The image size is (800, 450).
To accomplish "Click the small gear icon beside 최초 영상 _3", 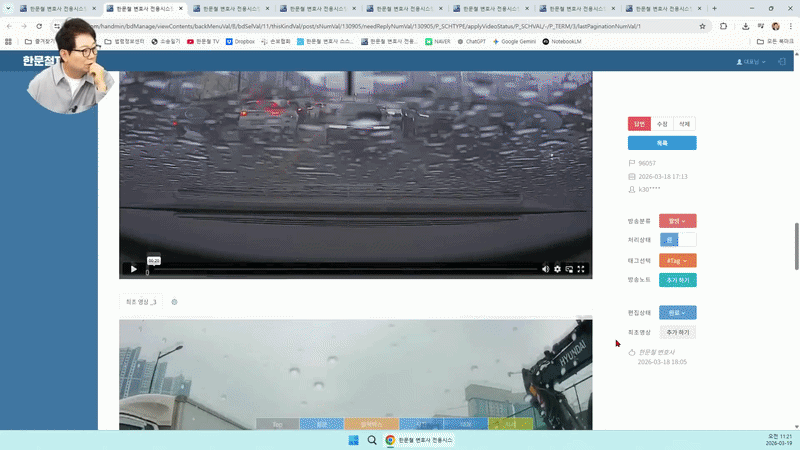I will pyautogui.click(x=174, y=302).
